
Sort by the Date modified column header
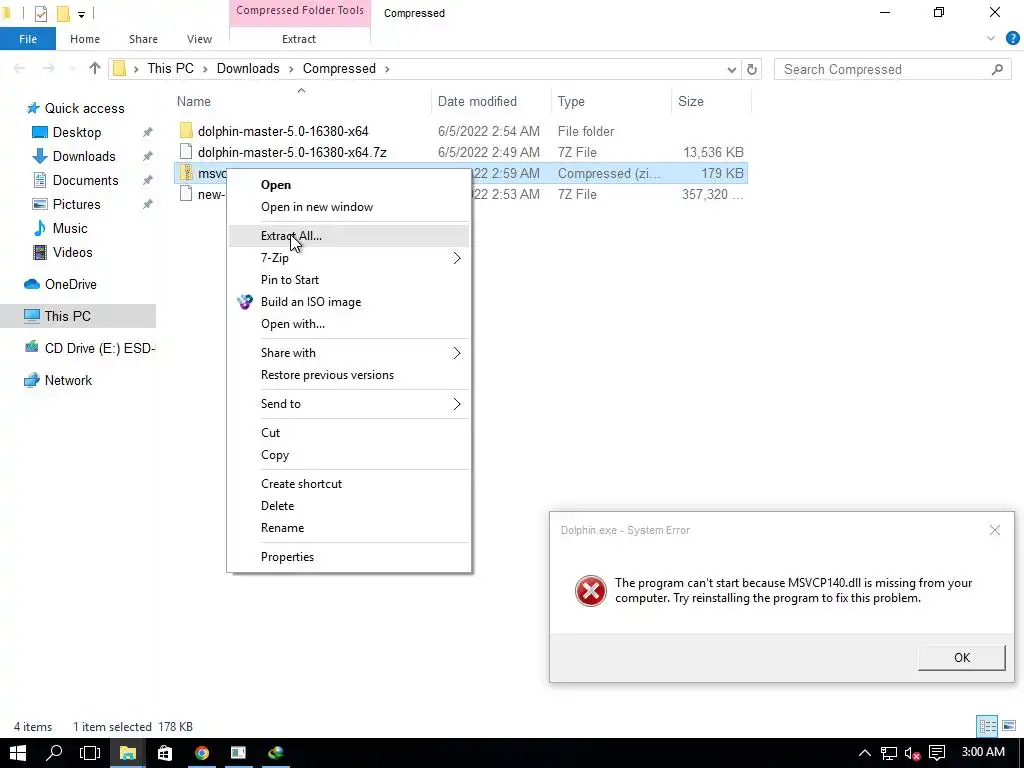[x=477, y=101]
